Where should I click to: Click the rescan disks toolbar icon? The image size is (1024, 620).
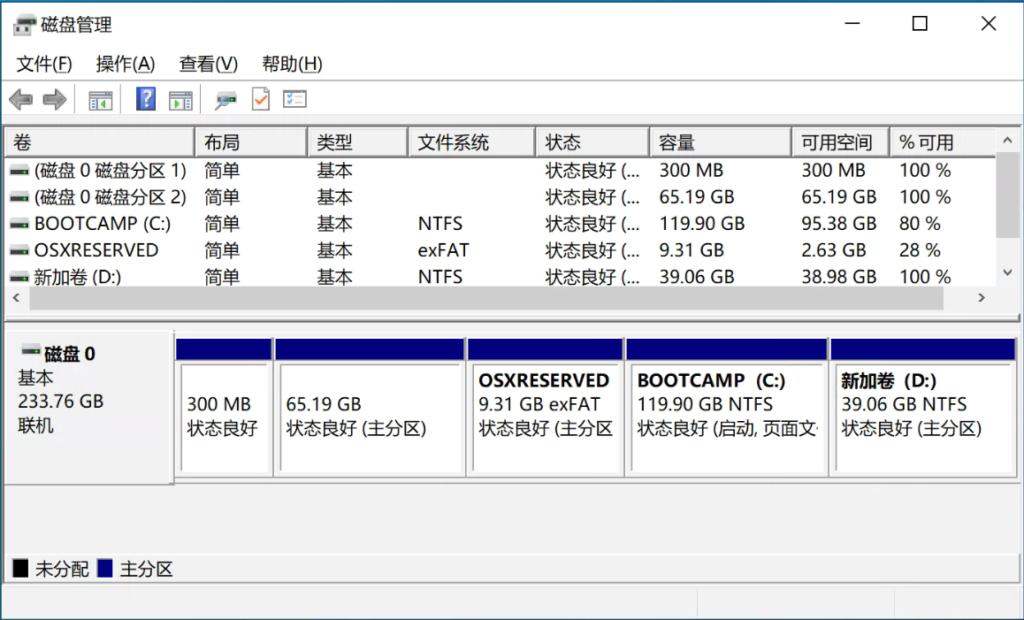click(225, 99)
